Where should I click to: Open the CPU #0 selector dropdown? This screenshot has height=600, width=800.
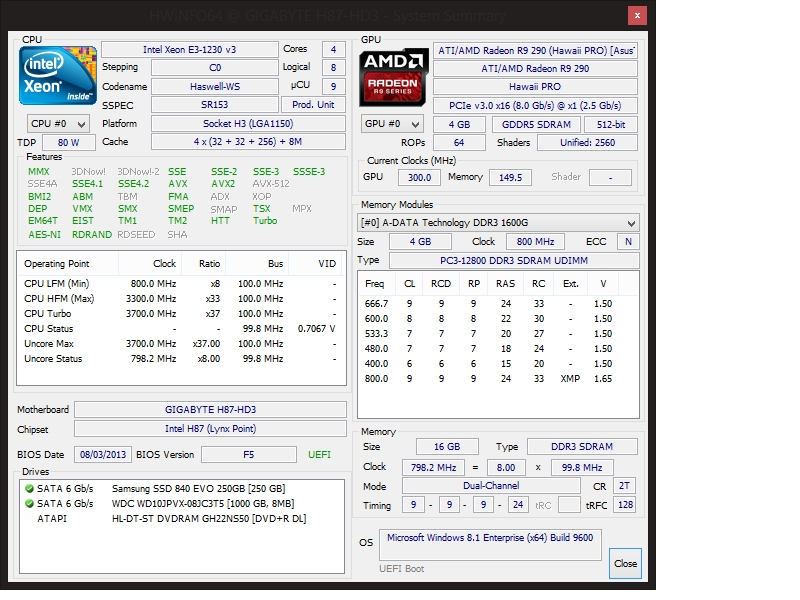(58, 124)
